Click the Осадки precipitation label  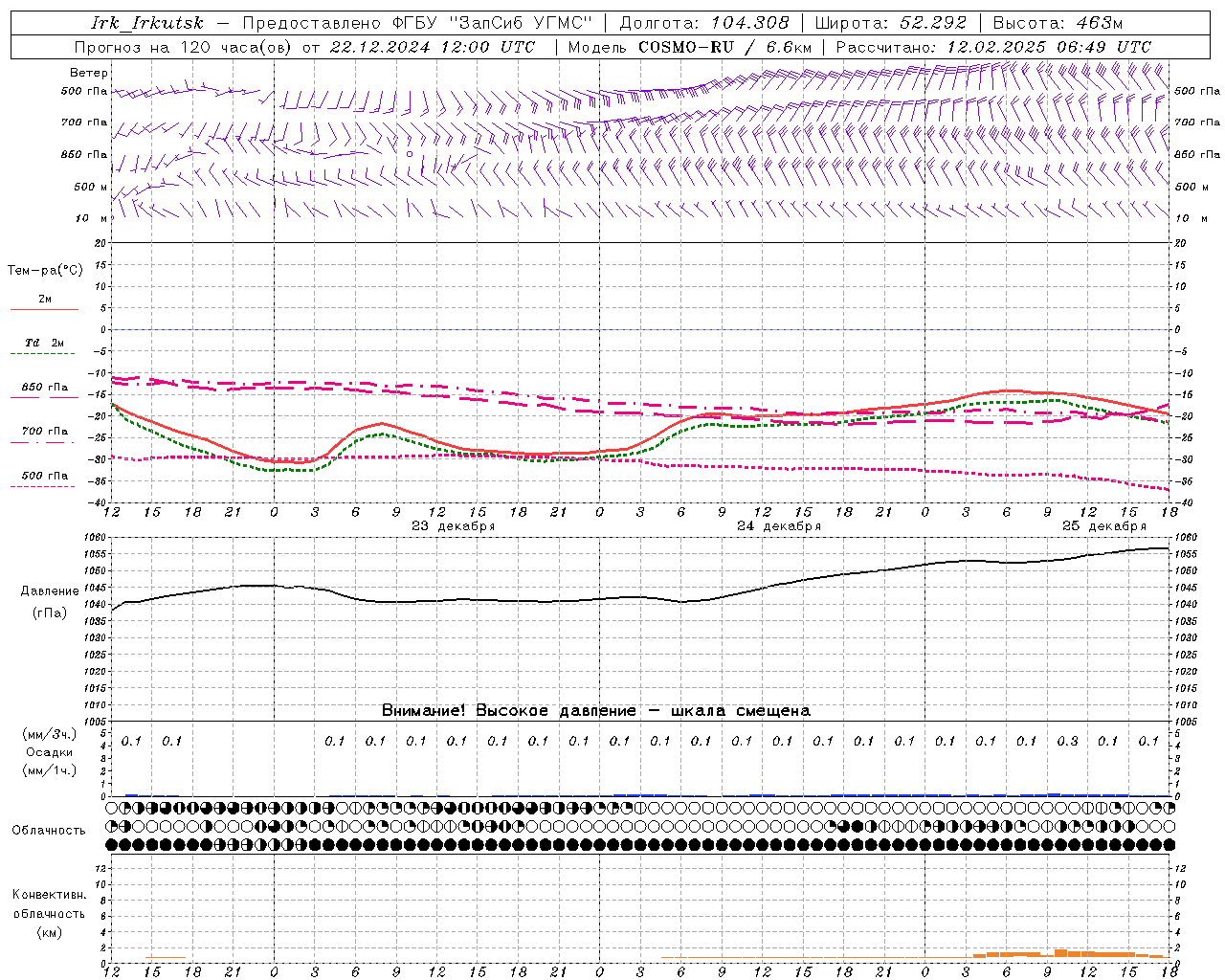point(50,752)
